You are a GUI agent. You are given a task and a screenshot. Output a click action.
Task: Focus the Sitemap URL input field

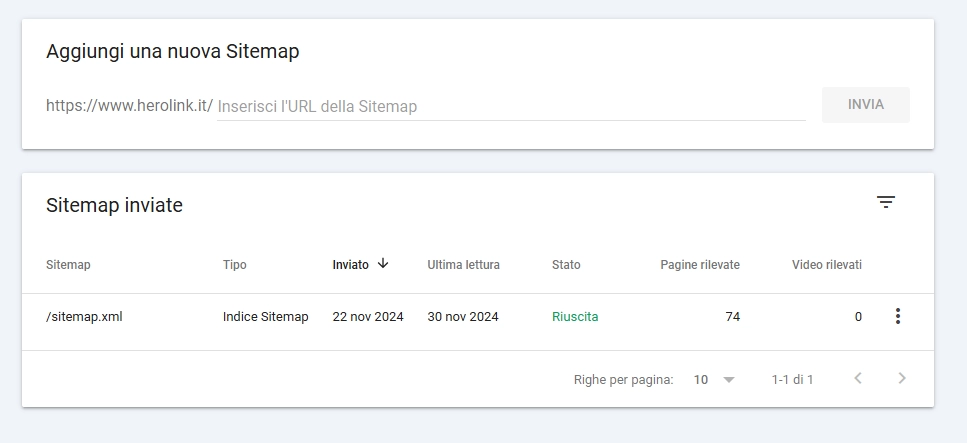pyautogui.click(x=511, y=106)
